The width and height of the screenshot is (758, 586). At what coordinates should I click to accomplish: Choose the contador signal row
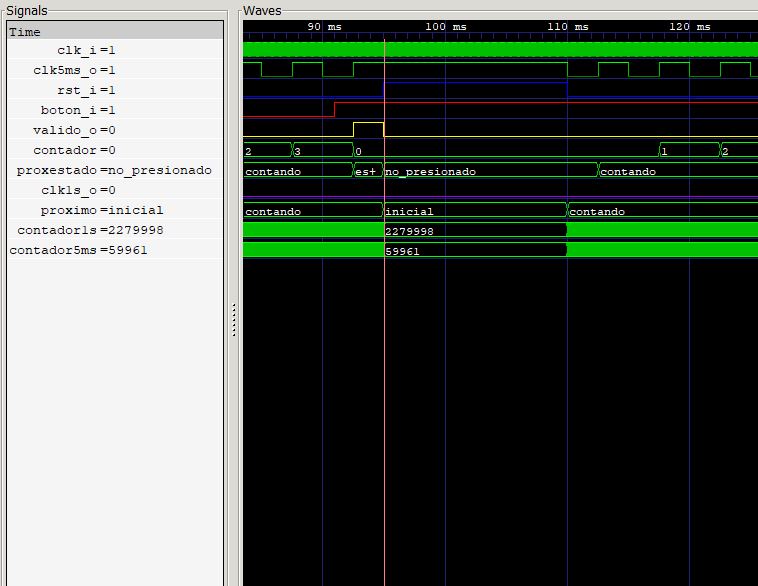point(75,150)
